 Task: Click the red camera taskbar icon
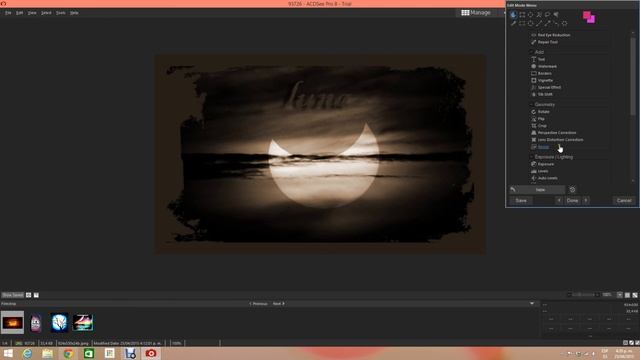pos(151,353)
